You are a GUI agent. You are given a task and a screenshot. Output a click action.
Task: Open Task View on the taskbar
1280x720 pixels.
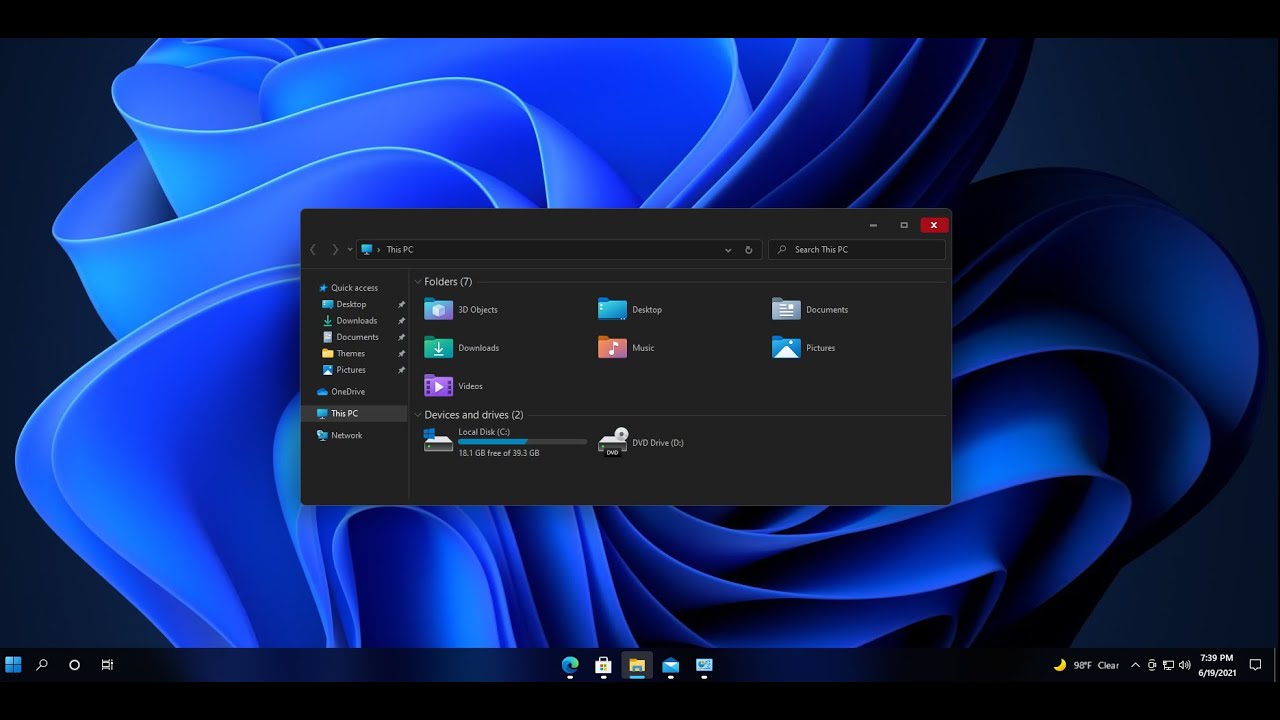tap(107, 665)
